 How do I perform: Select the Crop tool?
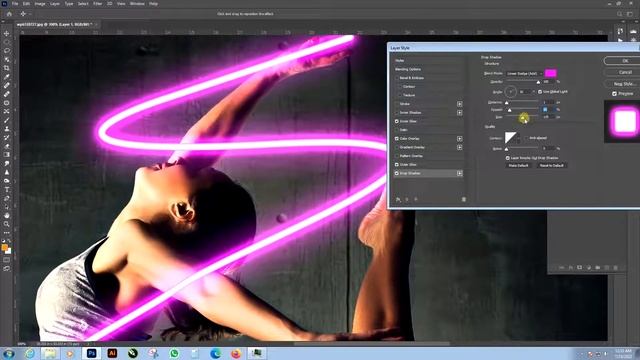click(x=7, y=68)
